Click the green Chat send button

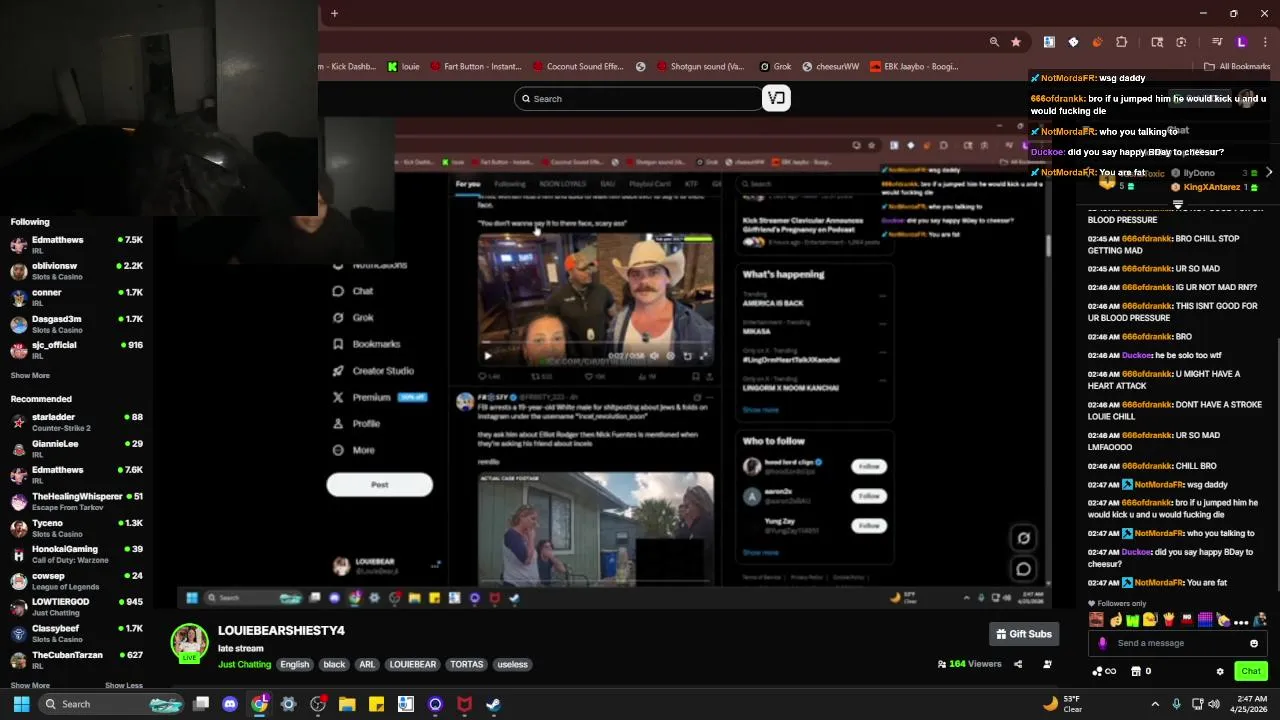(x=1251, y=671)
